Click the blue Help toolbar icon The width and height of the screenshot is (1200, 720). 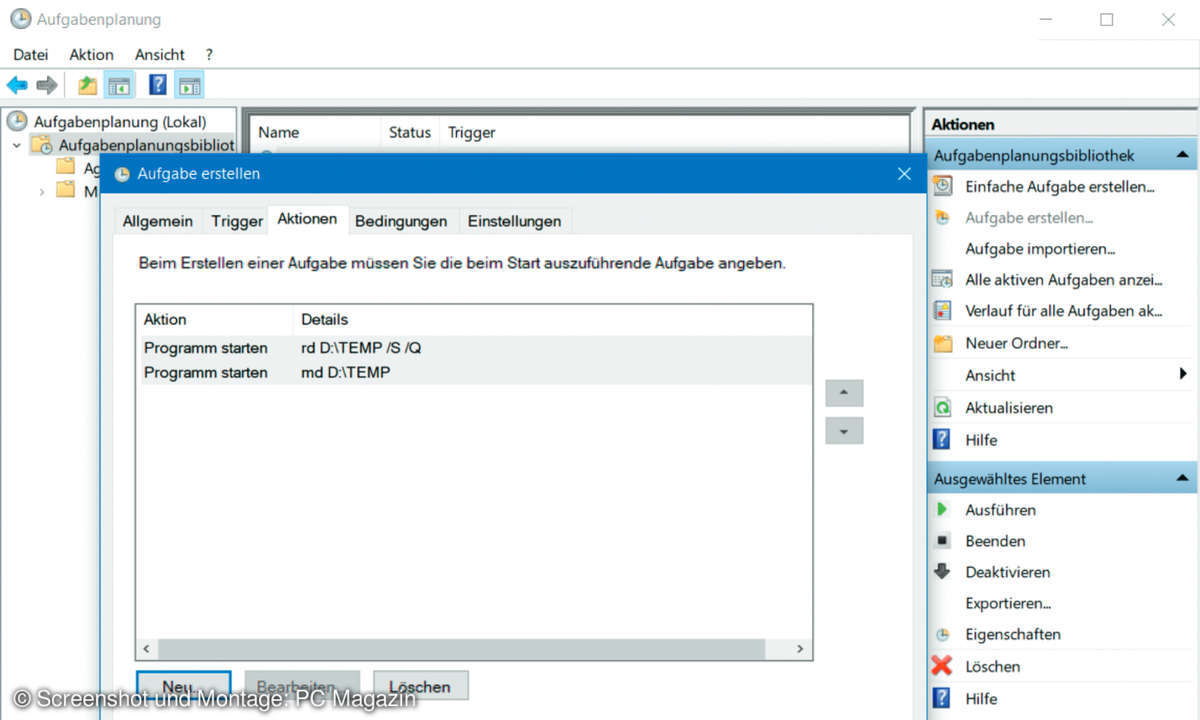[157, 85]
